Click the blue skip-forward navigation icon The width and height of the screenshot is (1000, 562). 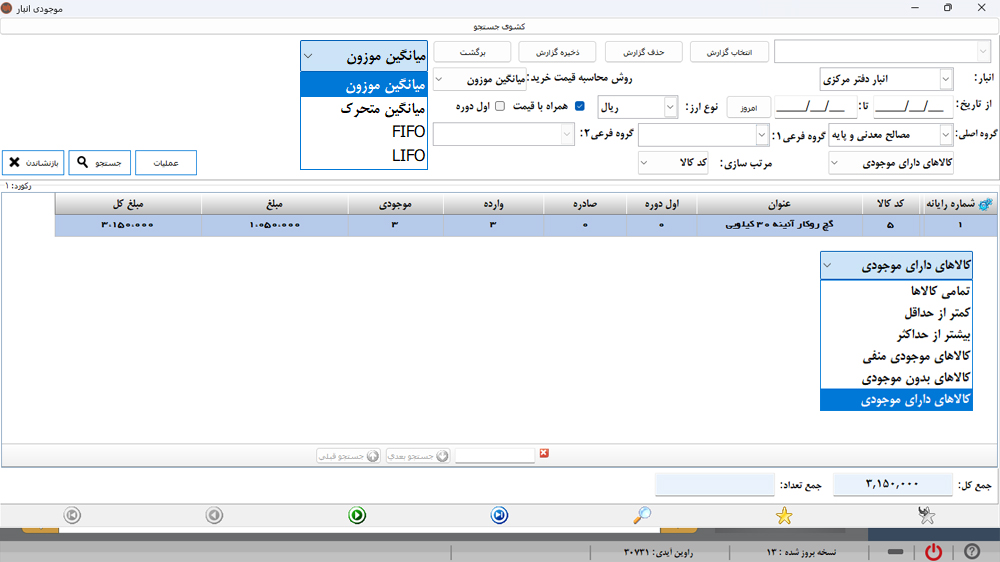point(500,515)
